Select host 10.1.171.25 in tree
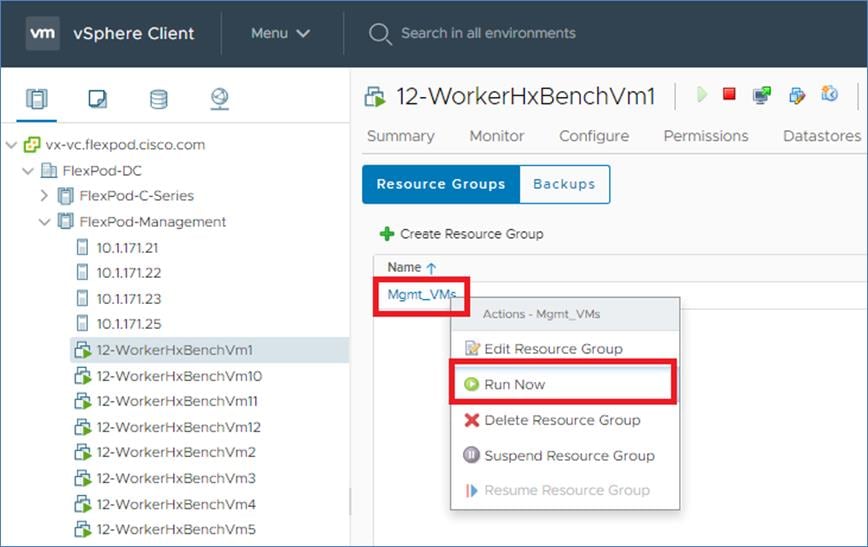The width and height of the screenshot is (868, 547). pos(128,324)
